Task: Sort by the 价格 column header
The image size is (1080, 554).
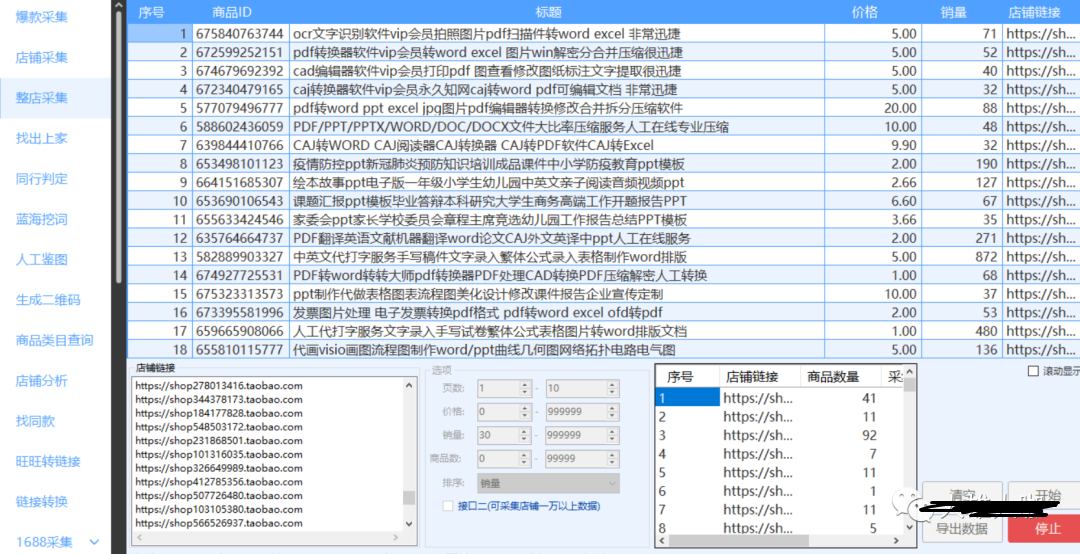Action: click(864, 12)
